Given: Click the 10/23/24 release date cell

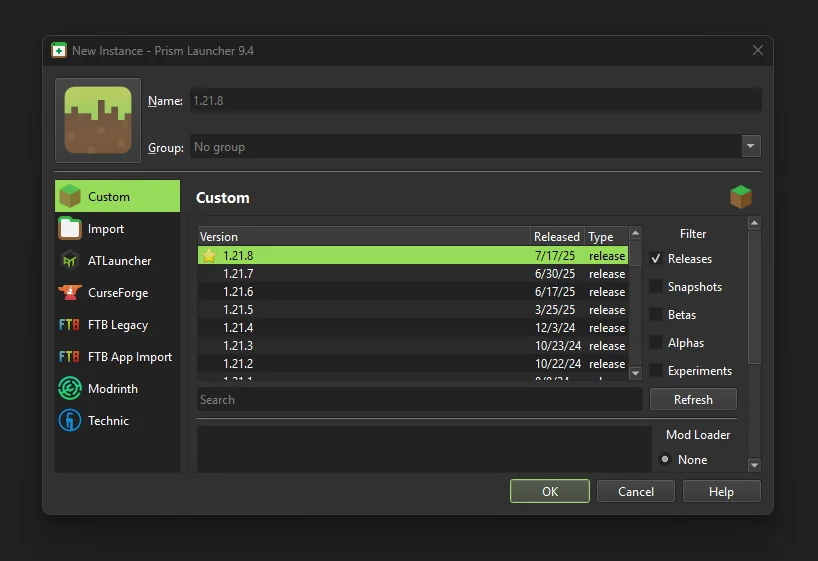Looking at the screenshot, I should coord(558,345).
